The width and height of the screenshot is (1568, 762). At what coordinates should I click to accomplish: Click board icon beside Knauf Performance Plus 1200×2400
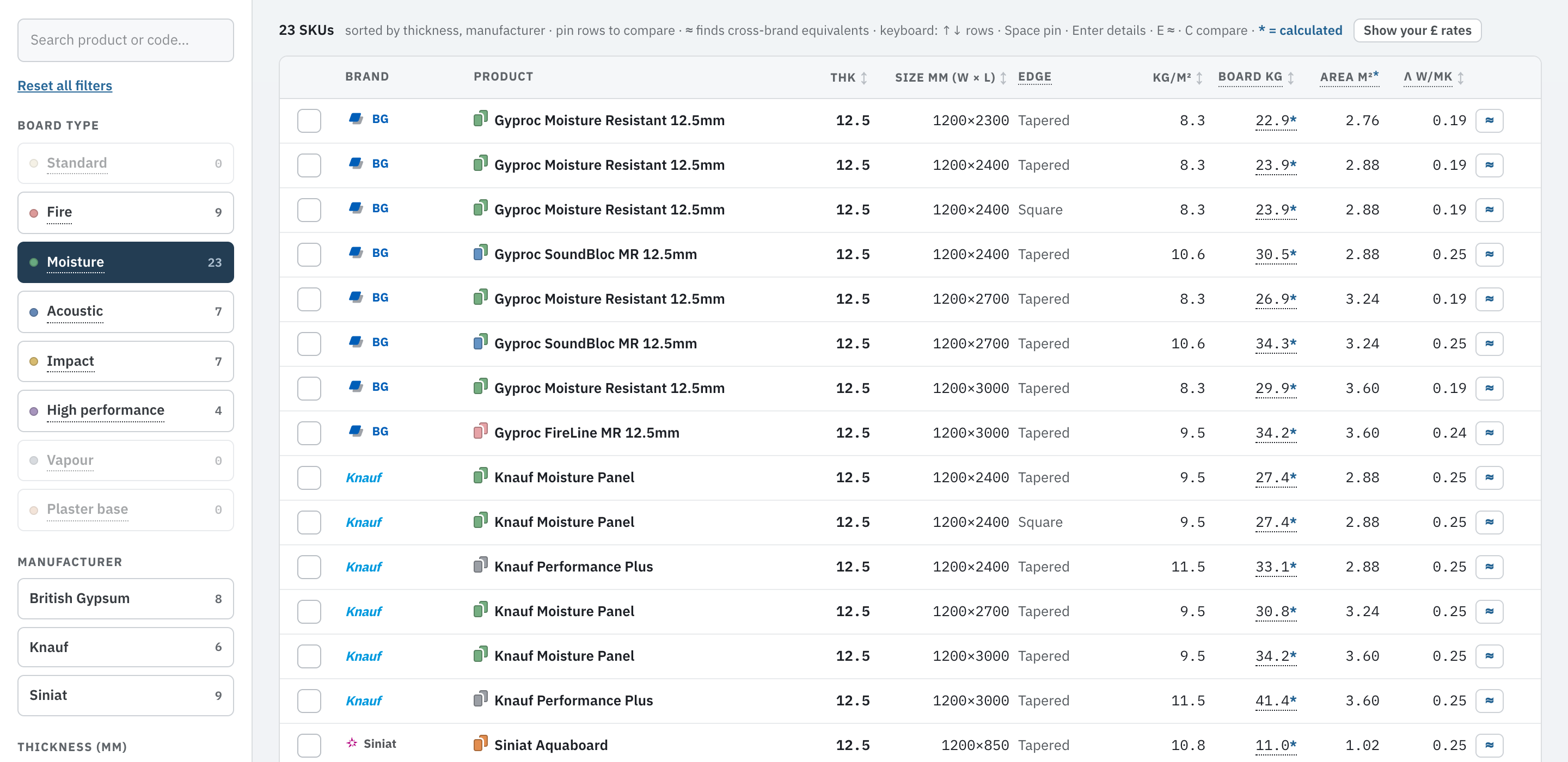[480, 566]
